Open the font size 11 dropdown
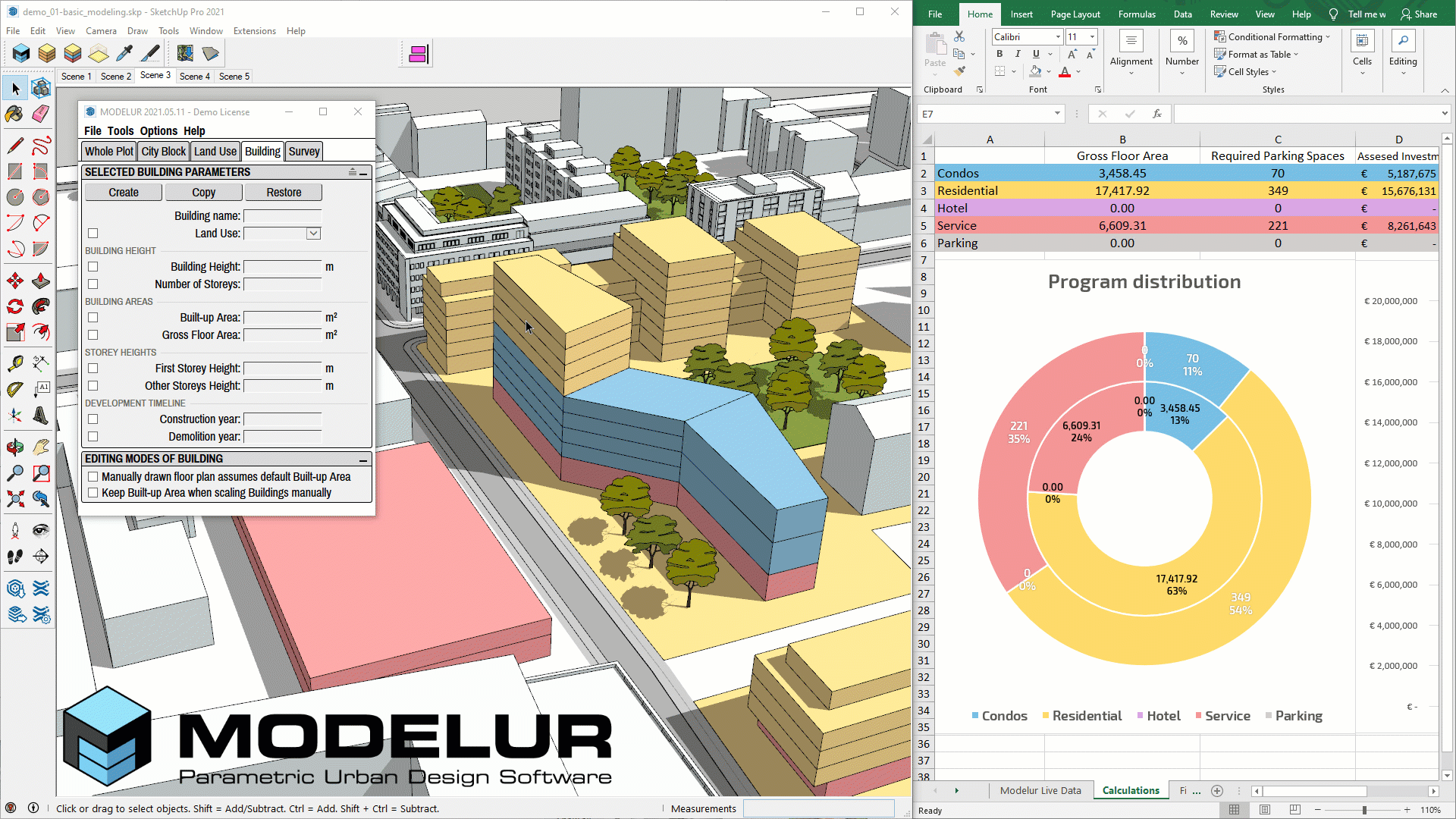The width and height of the screenshot is (1456, 819). tap(1092, 36)
